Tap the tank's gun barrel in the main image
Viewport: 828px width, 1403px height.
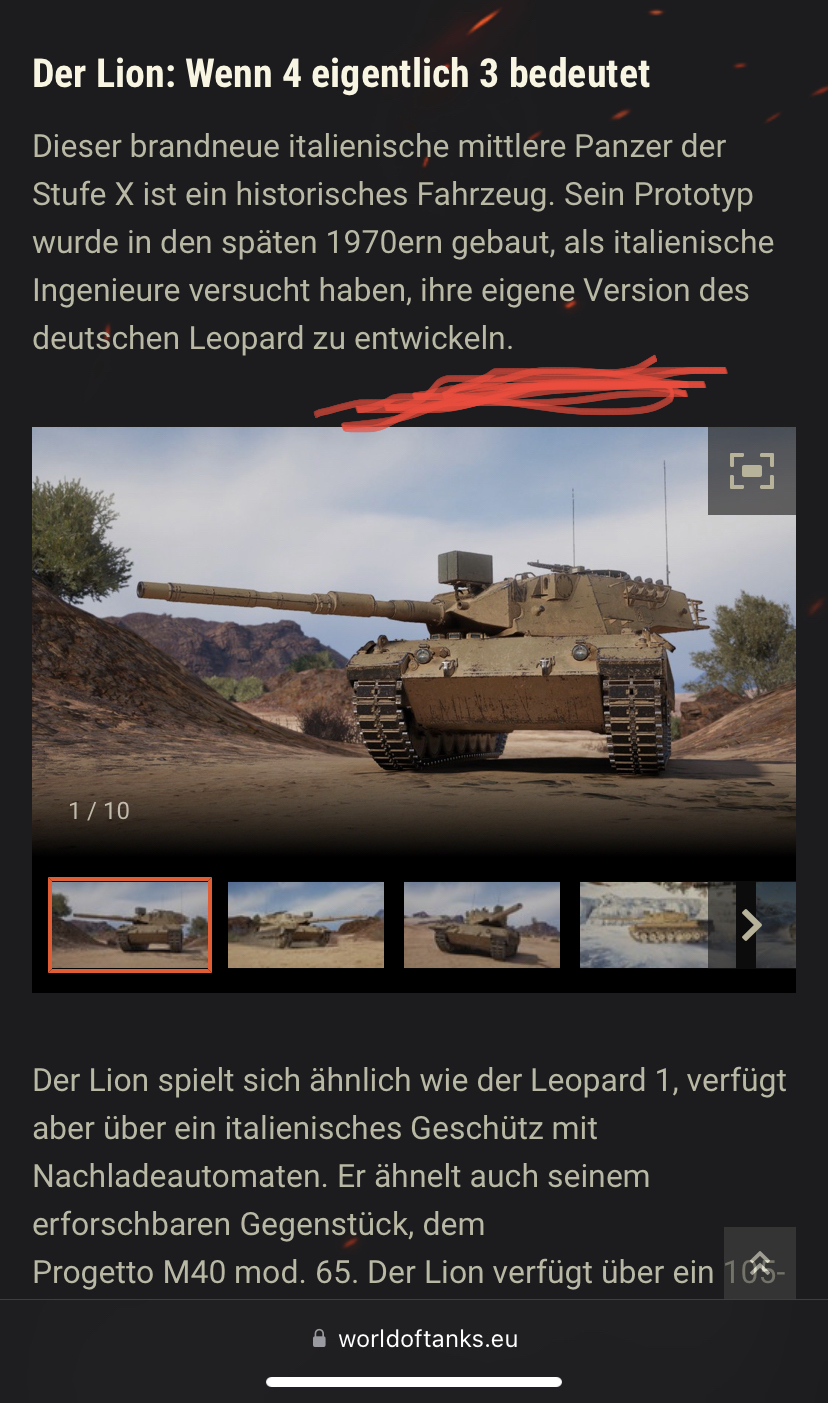coord(290,600)
